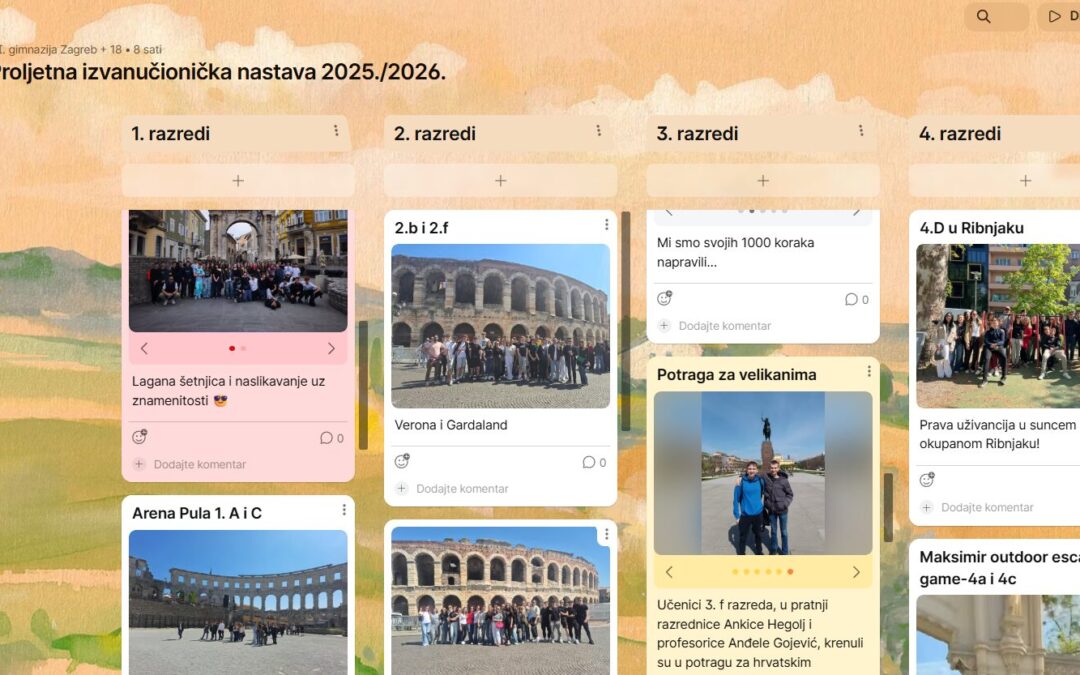Open the 3. razredi column options menu

tap(861, 129)
